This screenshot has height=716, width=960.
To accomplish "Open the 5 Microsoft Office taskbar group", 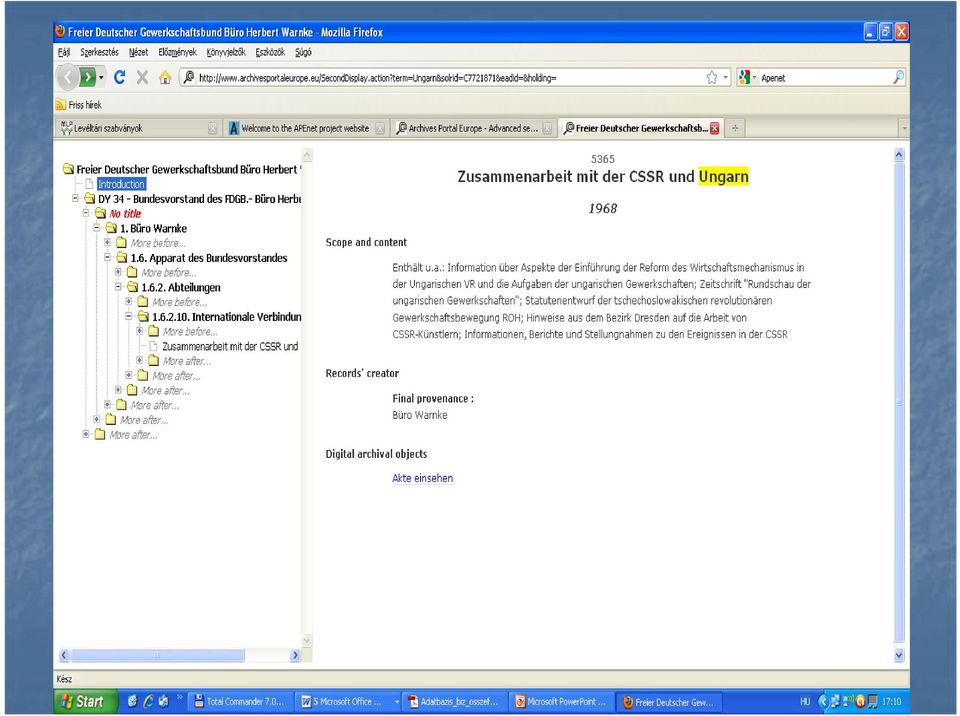I will 348,702.
